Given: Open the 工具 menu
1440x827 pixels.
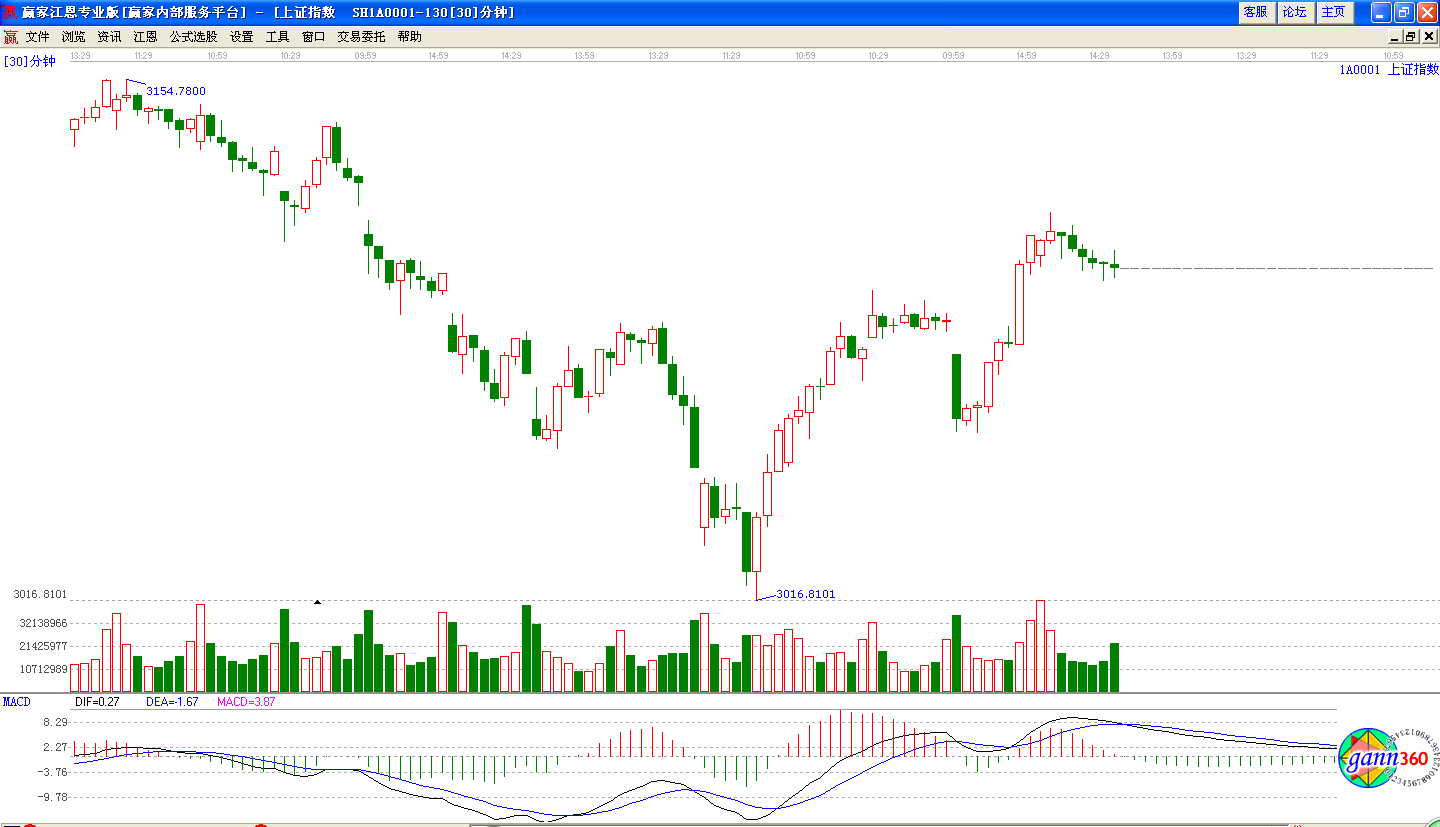Looking at the screenshot, I should point(277,36).
